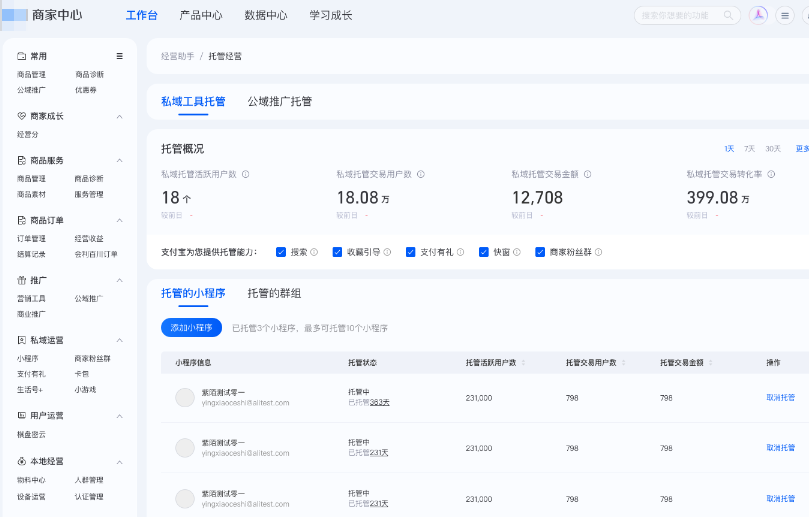This screenshot has width=809, height=517.
Task: Collapse the 商品订单 section chevron
Action: coord(120,220)
